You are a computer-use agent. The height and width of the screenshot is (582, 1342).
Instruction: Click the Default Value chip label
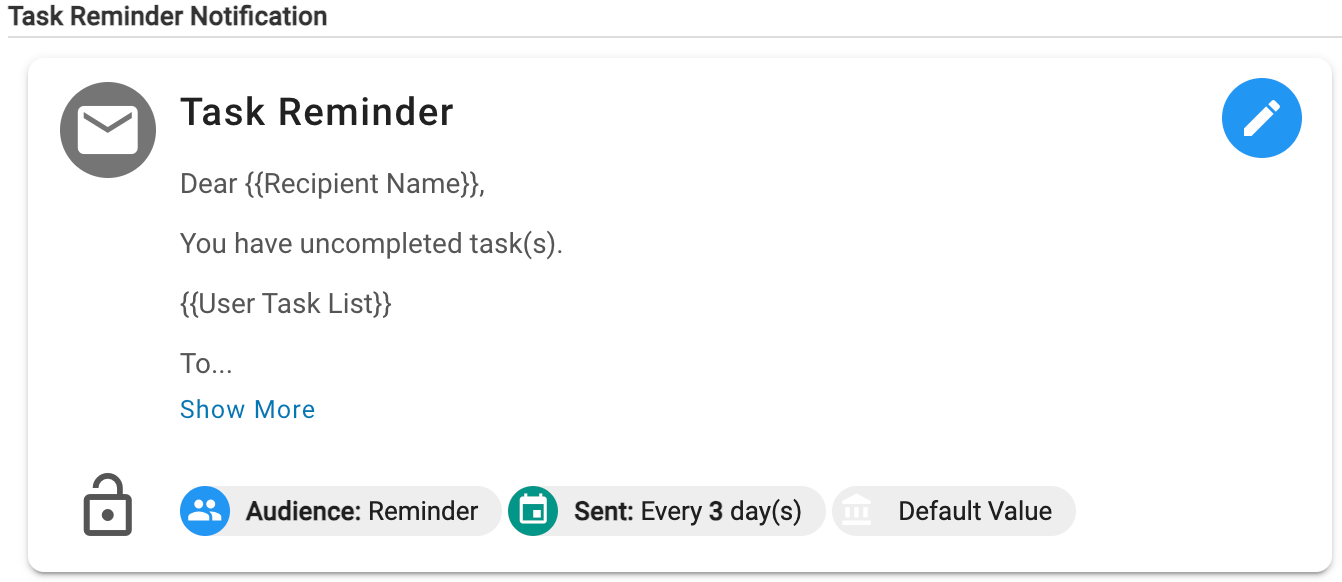point(975,511)
